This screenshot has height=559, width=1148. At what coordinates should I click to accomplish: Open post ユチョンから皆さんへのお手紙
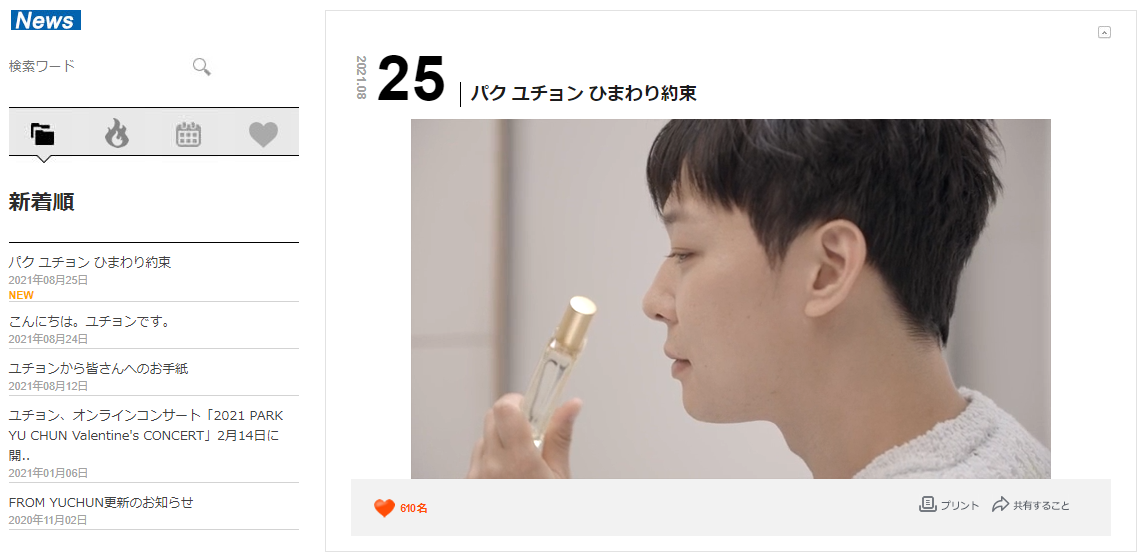[99, 368]
